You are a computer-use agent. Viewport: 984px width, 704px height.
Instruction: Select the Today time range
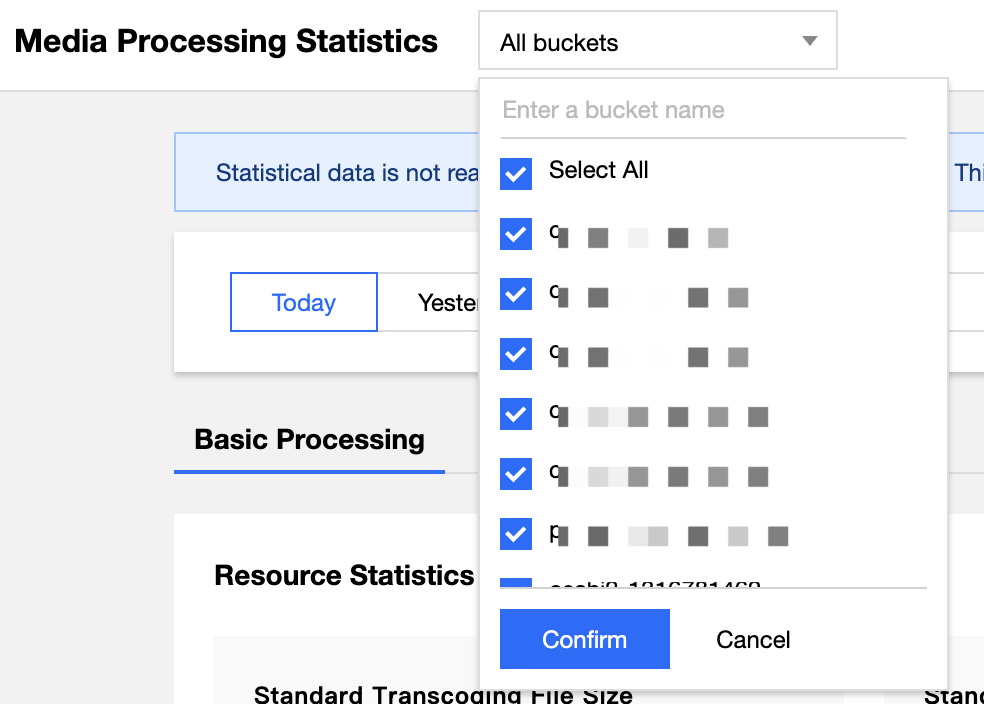point(304,302)
